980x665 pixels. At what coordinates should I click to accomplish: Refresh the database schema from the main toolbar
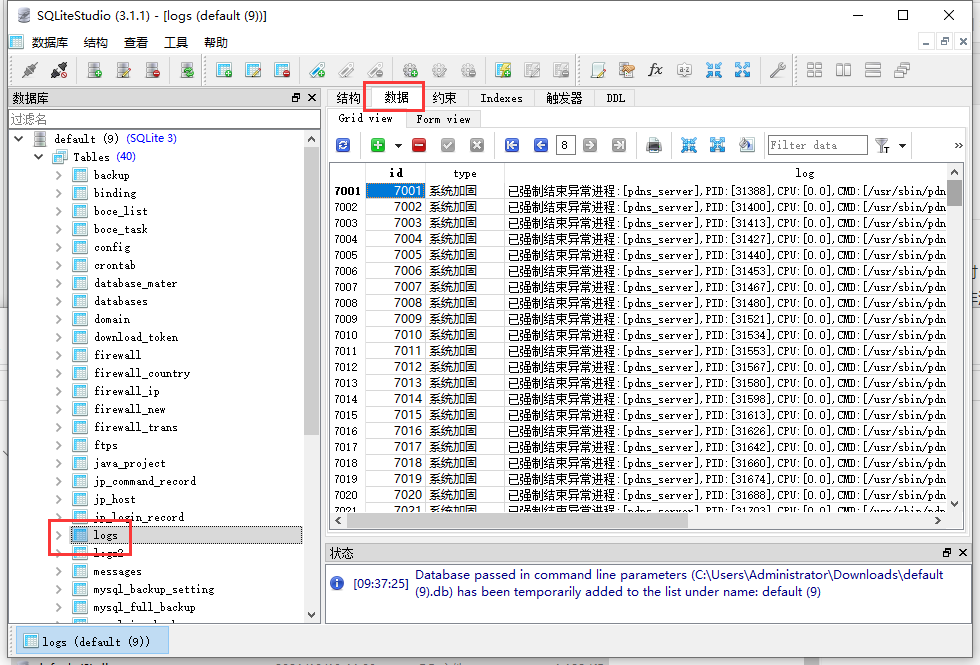[187, 70]
